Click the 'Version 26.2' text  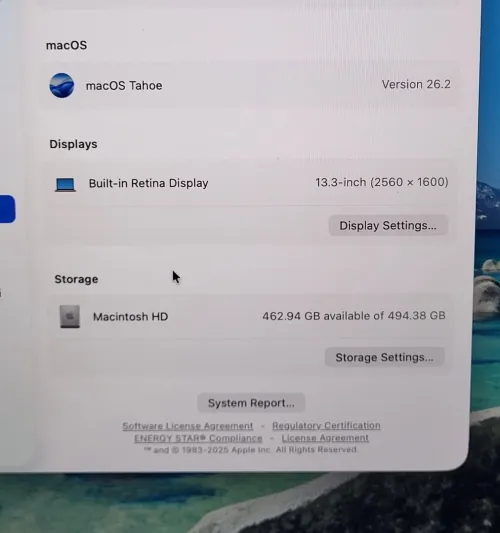click(416, 84)
